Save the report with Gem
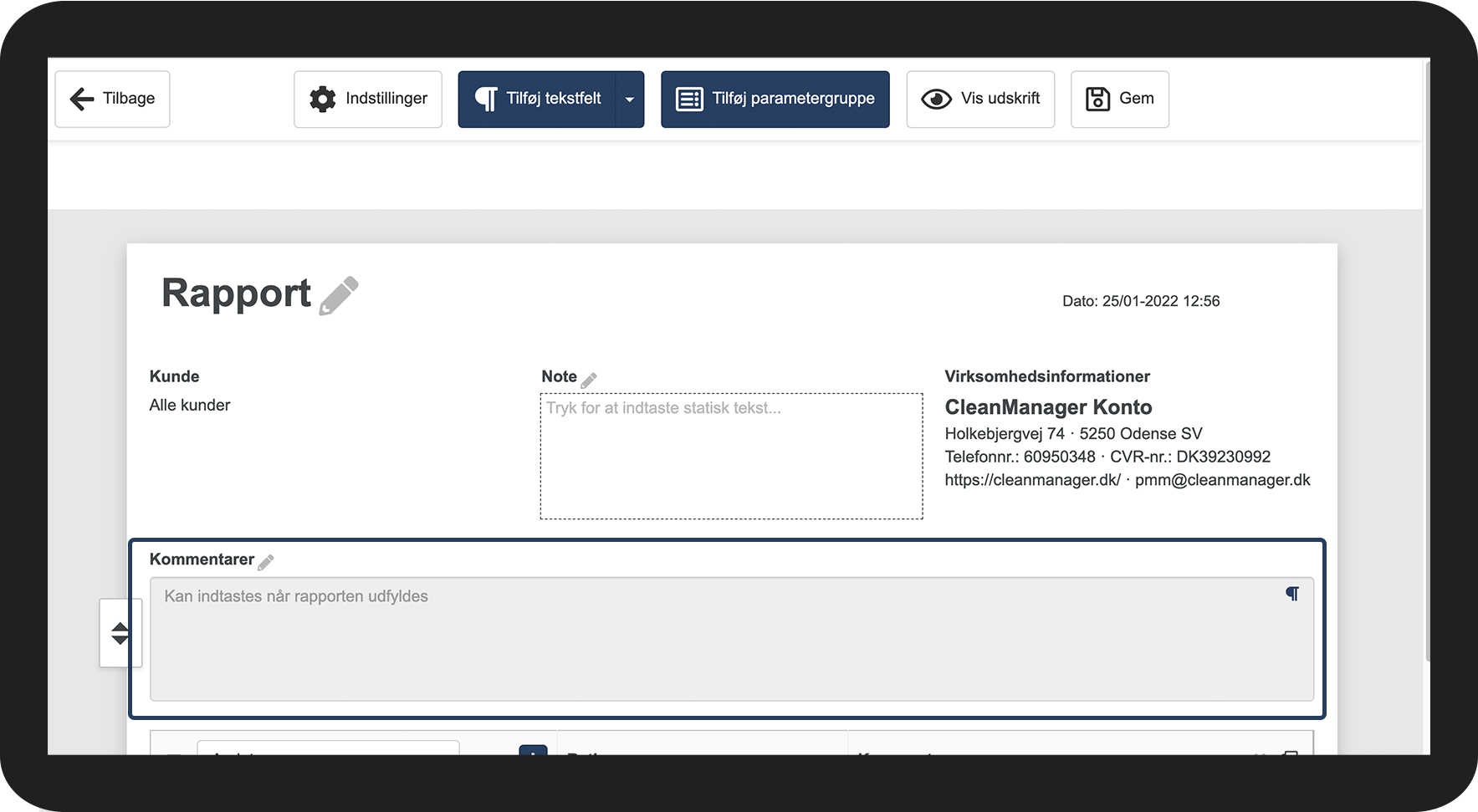The image size is (1478, 812). click(1120, 99)
